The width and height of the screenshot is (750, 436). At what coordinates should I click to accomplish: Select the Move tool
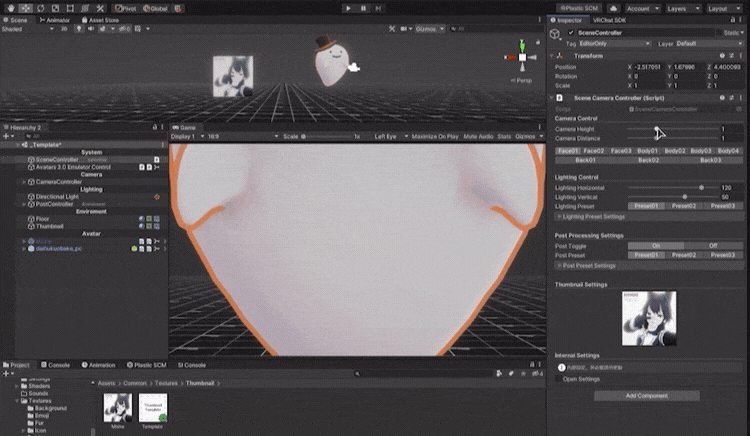25,8
